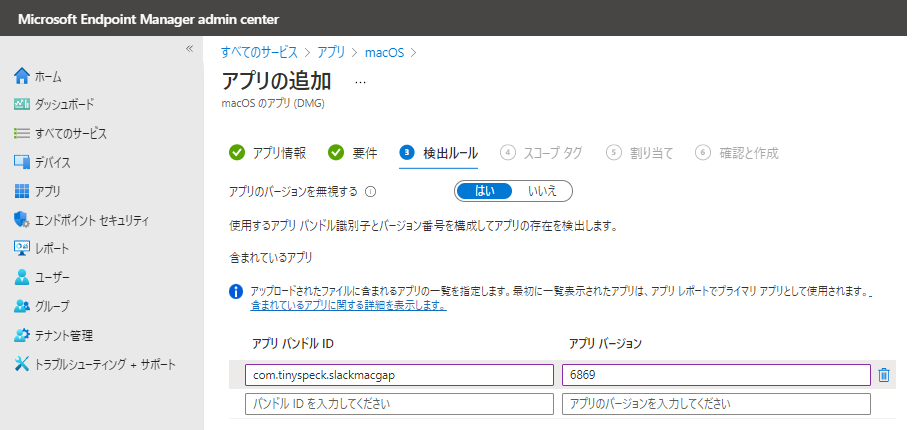Set ignore app version to いいえ
Image resolution: width=913 pixels, height=430 pixels.
542,191
